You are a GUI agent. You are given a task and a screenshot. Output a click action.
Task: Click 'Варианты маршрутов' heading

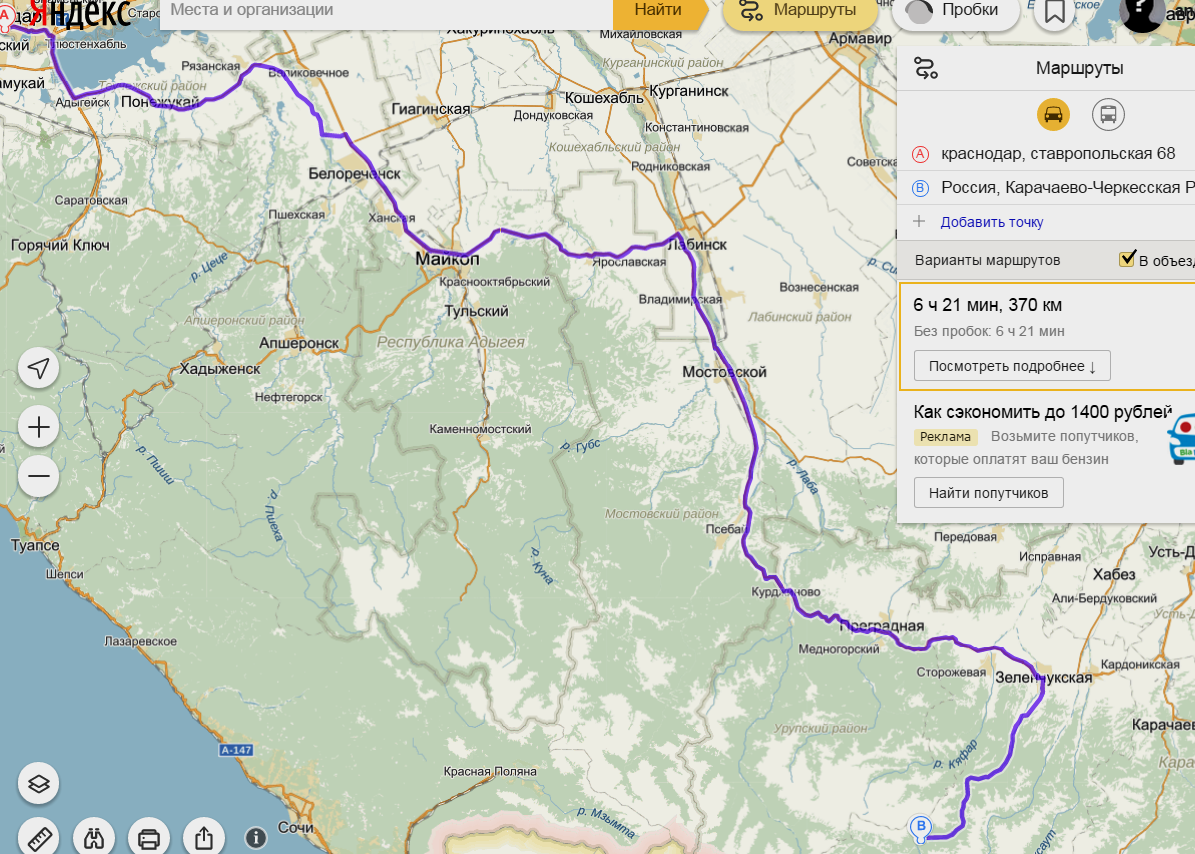[987, 260]
